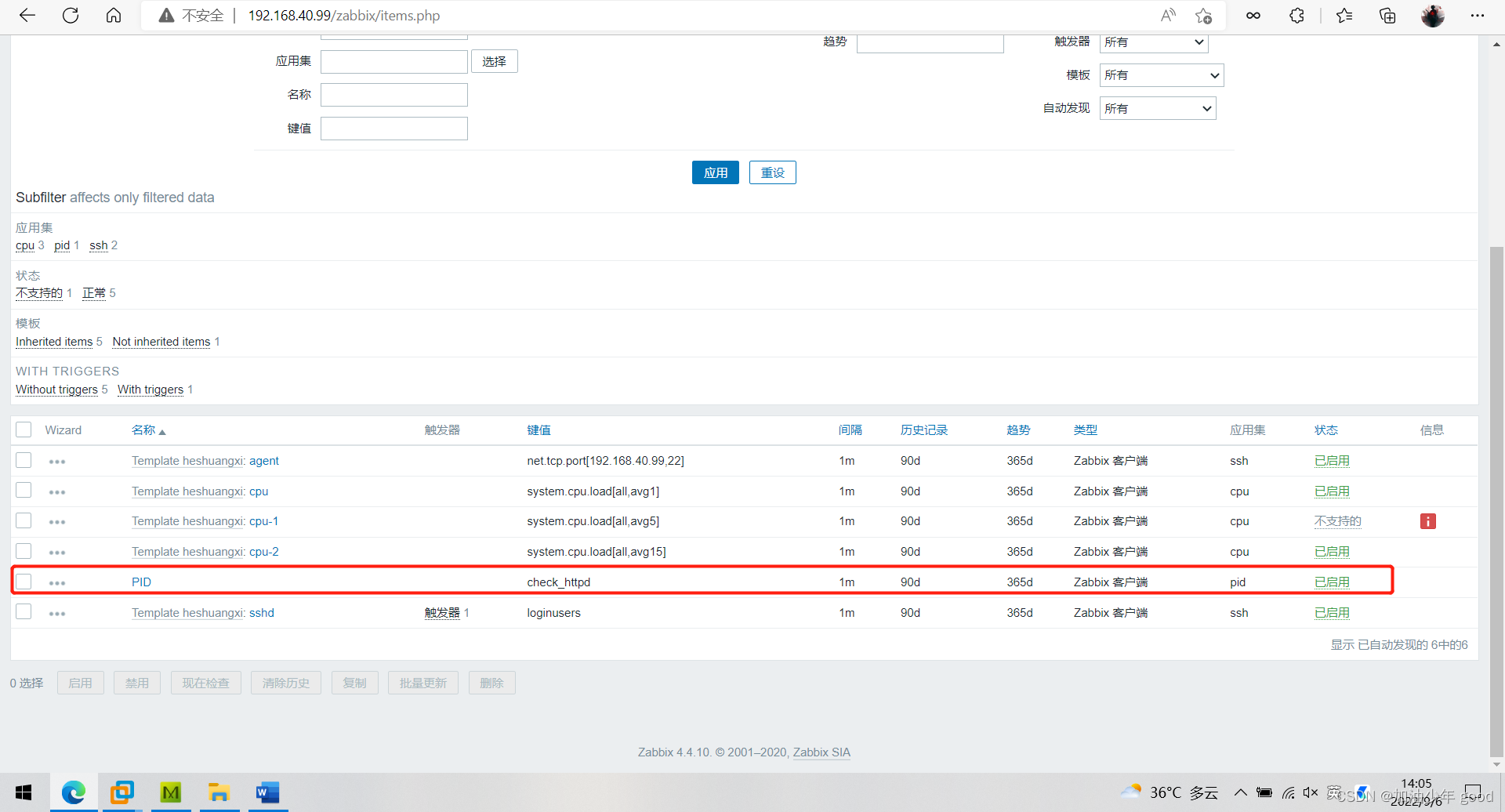Sort table by 键值 column
Image resolution: width=1505 pixels, height=812 pixels.
pos(539,430)
